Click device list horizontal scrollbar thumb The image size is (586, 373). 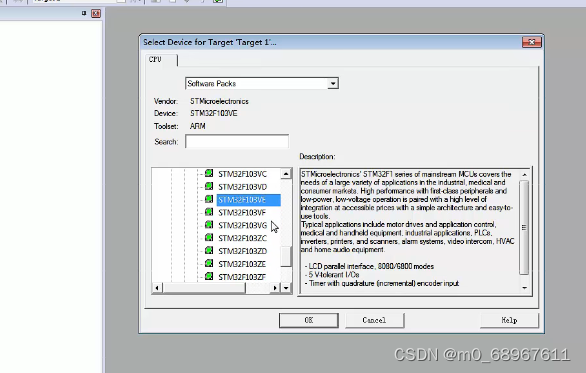tap(204, 288)
